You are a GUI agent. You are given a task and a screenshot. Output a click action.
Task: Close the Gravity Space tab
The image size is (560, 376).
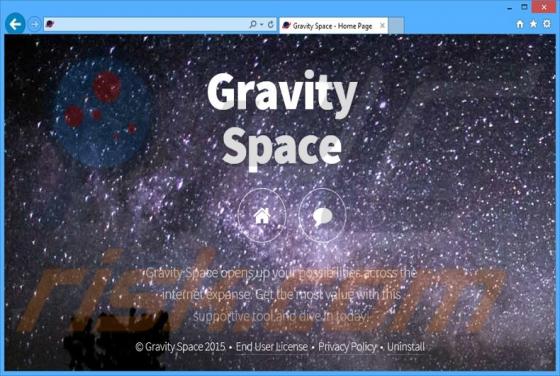point(382,26)
